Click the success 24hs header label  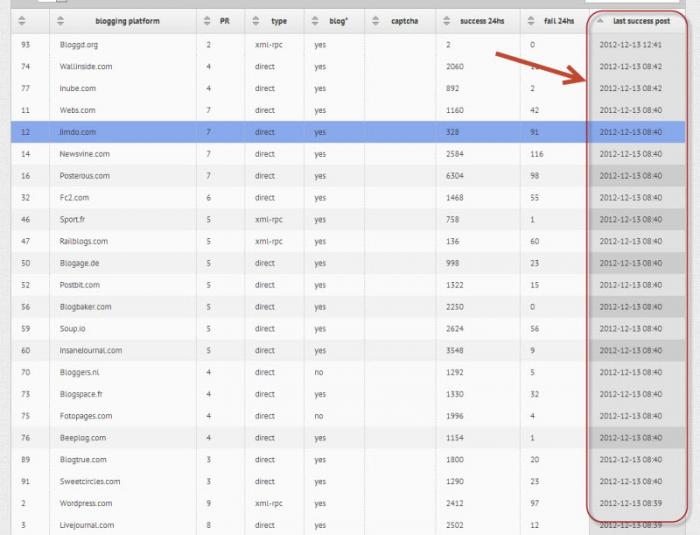pyautogui.click(x=482, y=21)
